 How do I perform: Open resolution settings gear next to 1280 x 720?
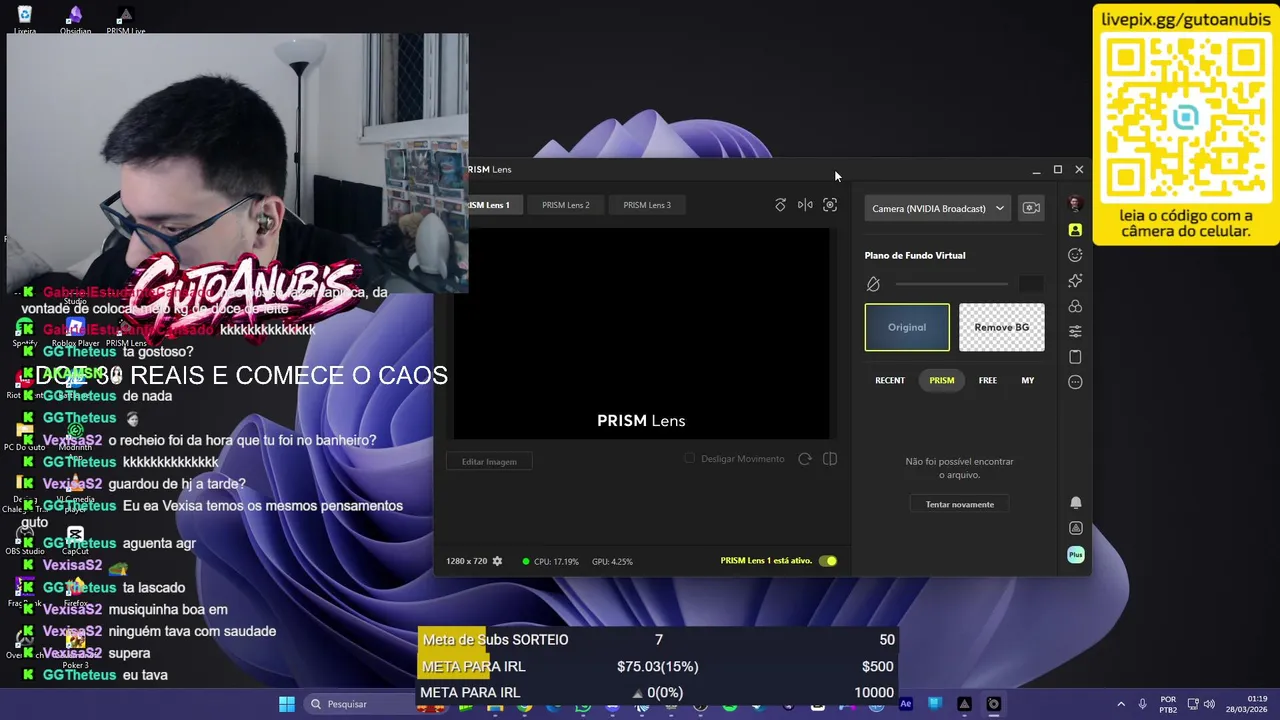pyautogui.click(x=497, y=561)
